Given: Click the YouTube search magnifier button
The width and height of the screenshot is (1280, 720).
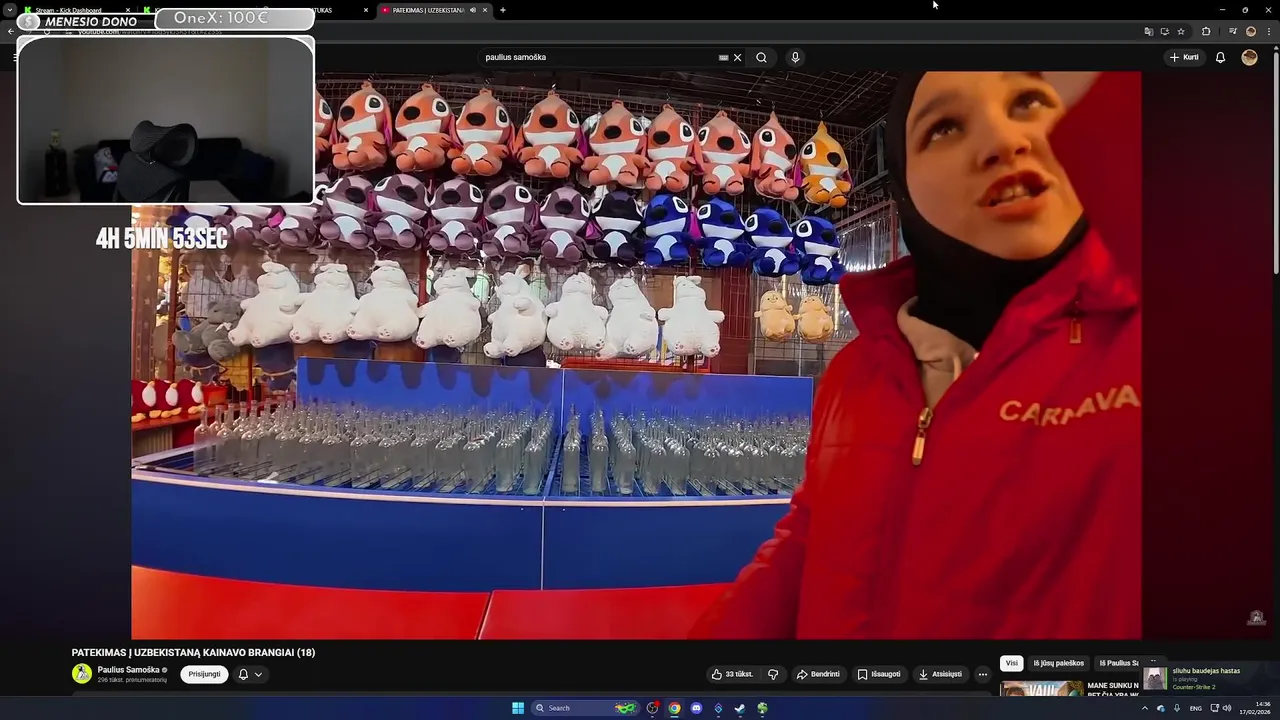Looking at the screenshot, I should click(761, 57).
